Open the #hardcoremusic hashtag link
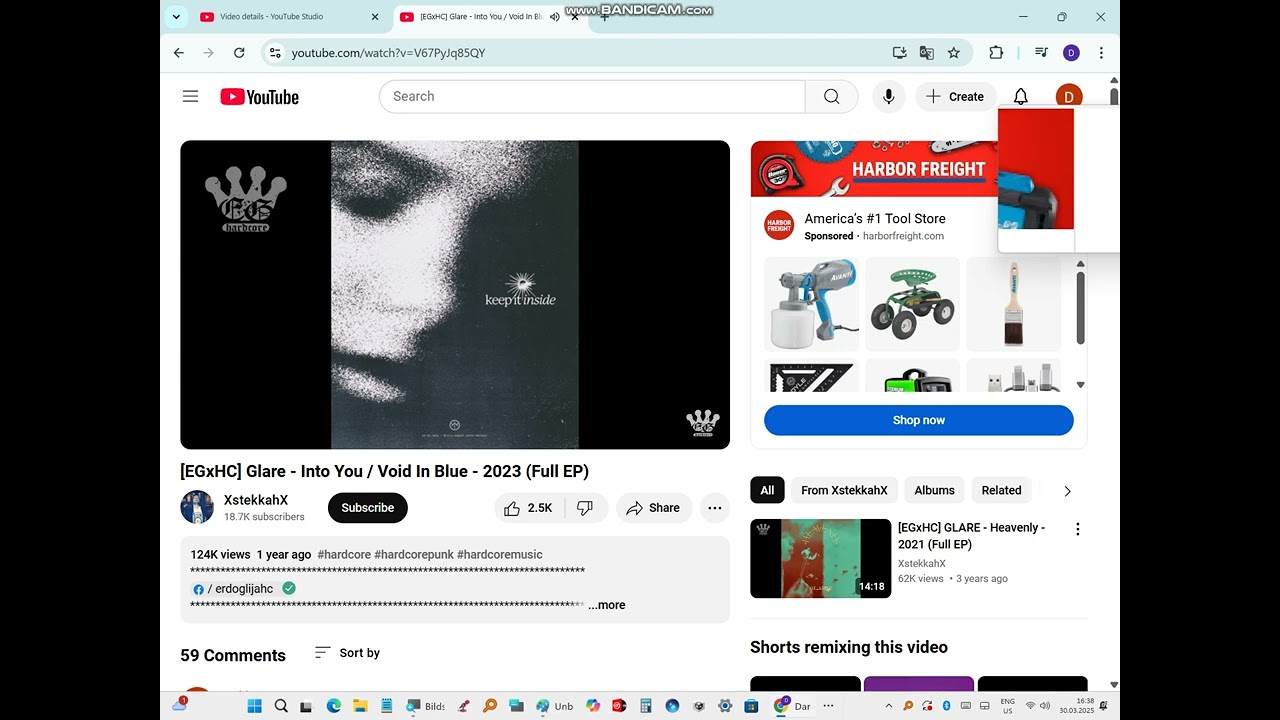 (500, 554)
